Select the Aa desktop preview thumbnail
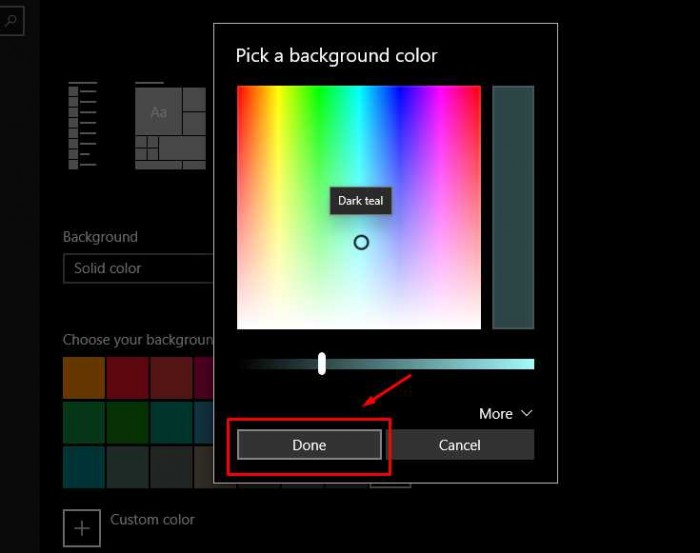The width and height of the screenshot is (700, 553). pos(170,127)
